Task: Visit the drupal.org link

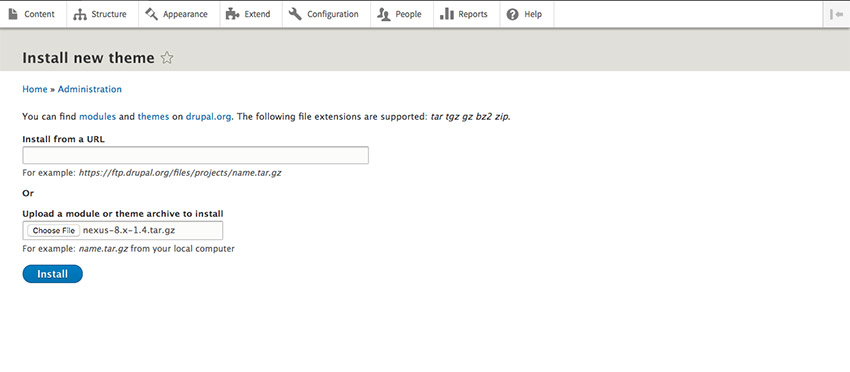Action: coord(209,116)
